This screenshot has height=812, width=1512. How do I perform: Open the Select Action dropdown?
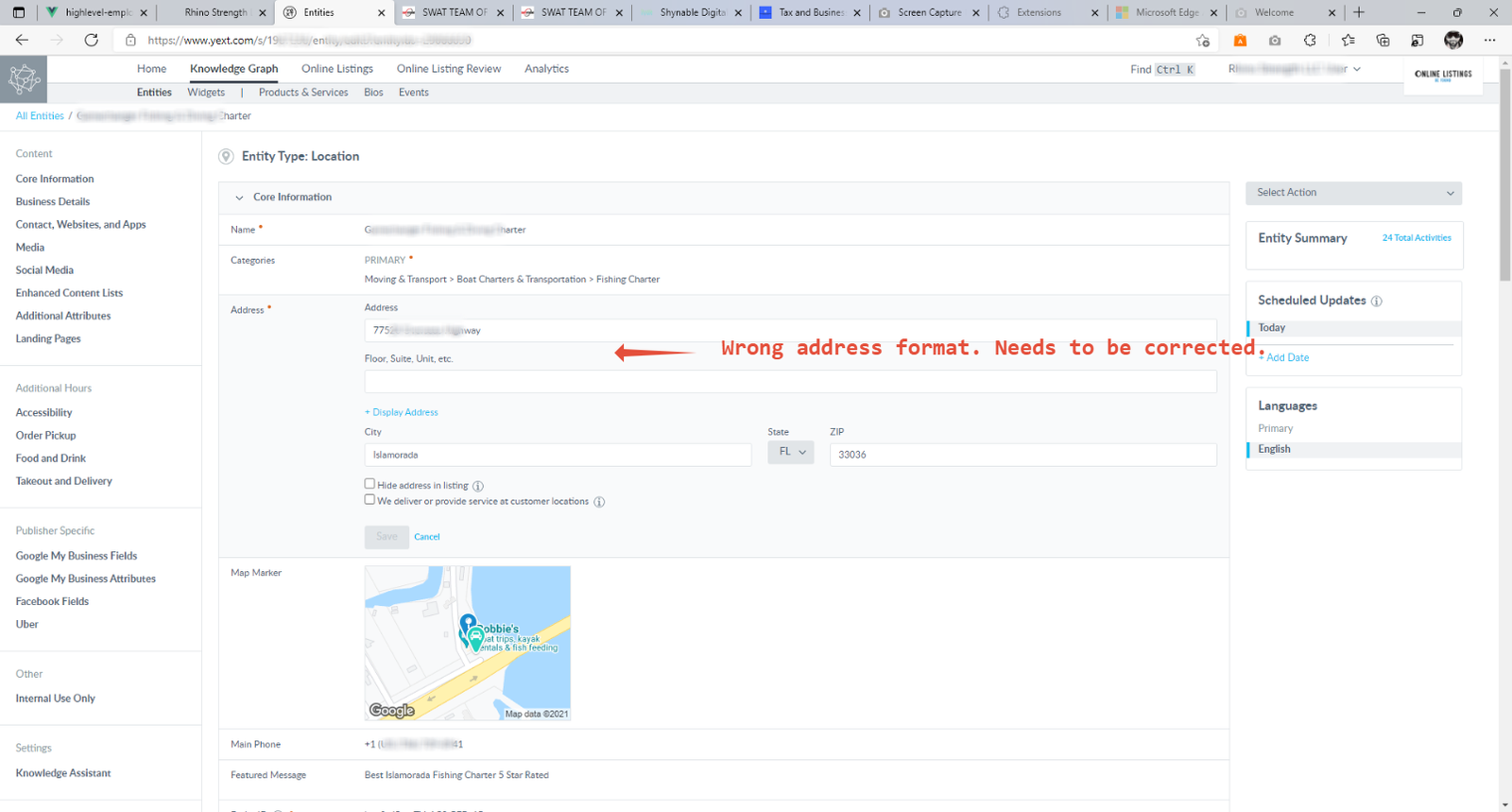point(1353,193)
